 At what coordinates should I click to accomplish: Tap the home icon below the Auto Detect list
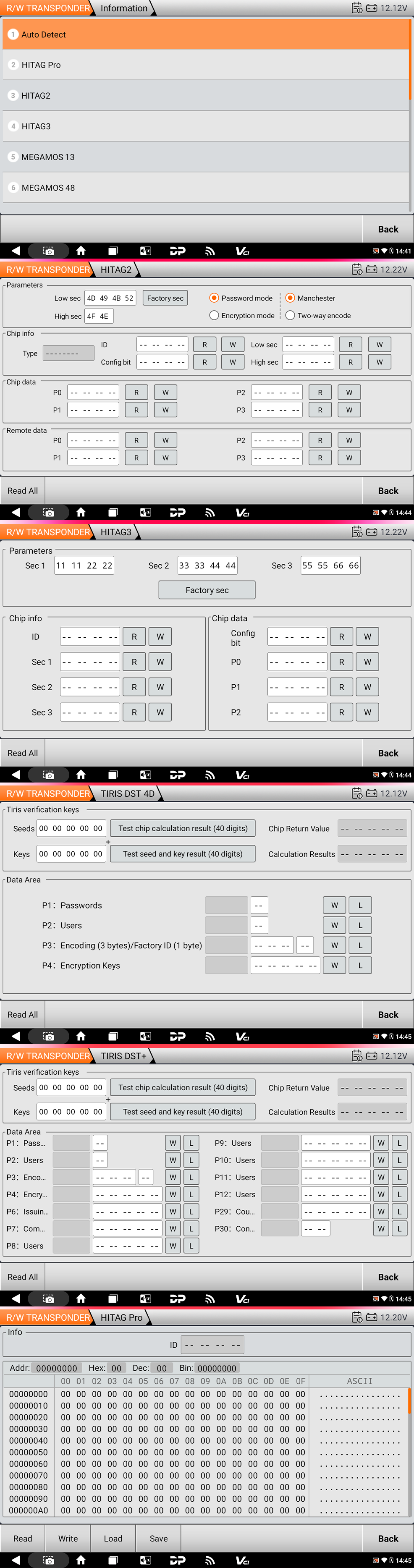click(80, 251)
